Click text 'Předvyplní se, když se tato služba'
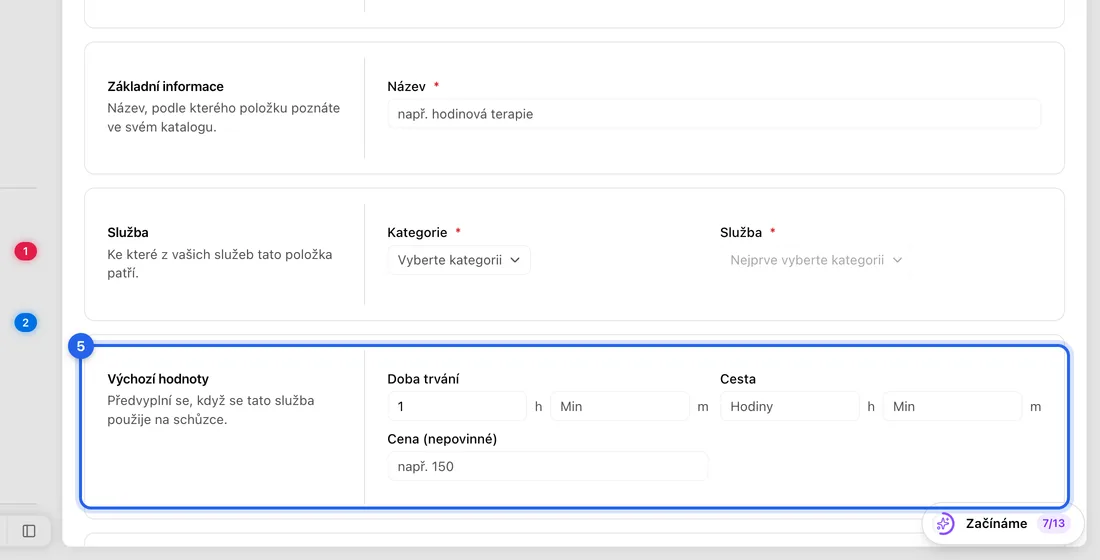Image resolution: width=1100 pixels, height=560 pixels. tap(210, 401)
